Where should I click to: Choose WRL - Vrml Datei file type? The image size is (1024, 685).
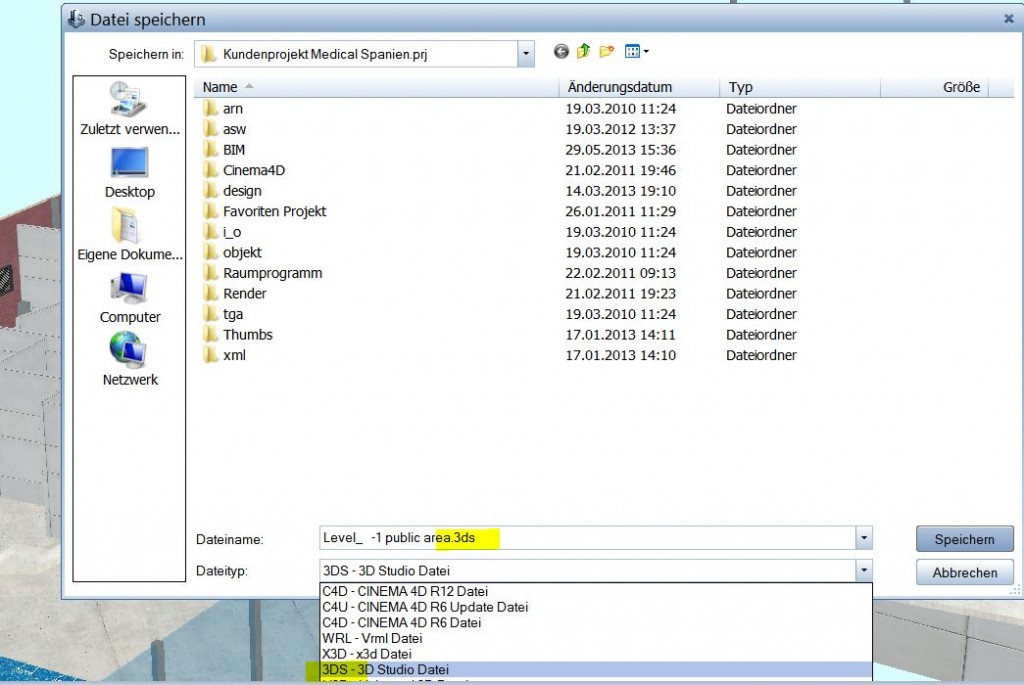[373, 638]
